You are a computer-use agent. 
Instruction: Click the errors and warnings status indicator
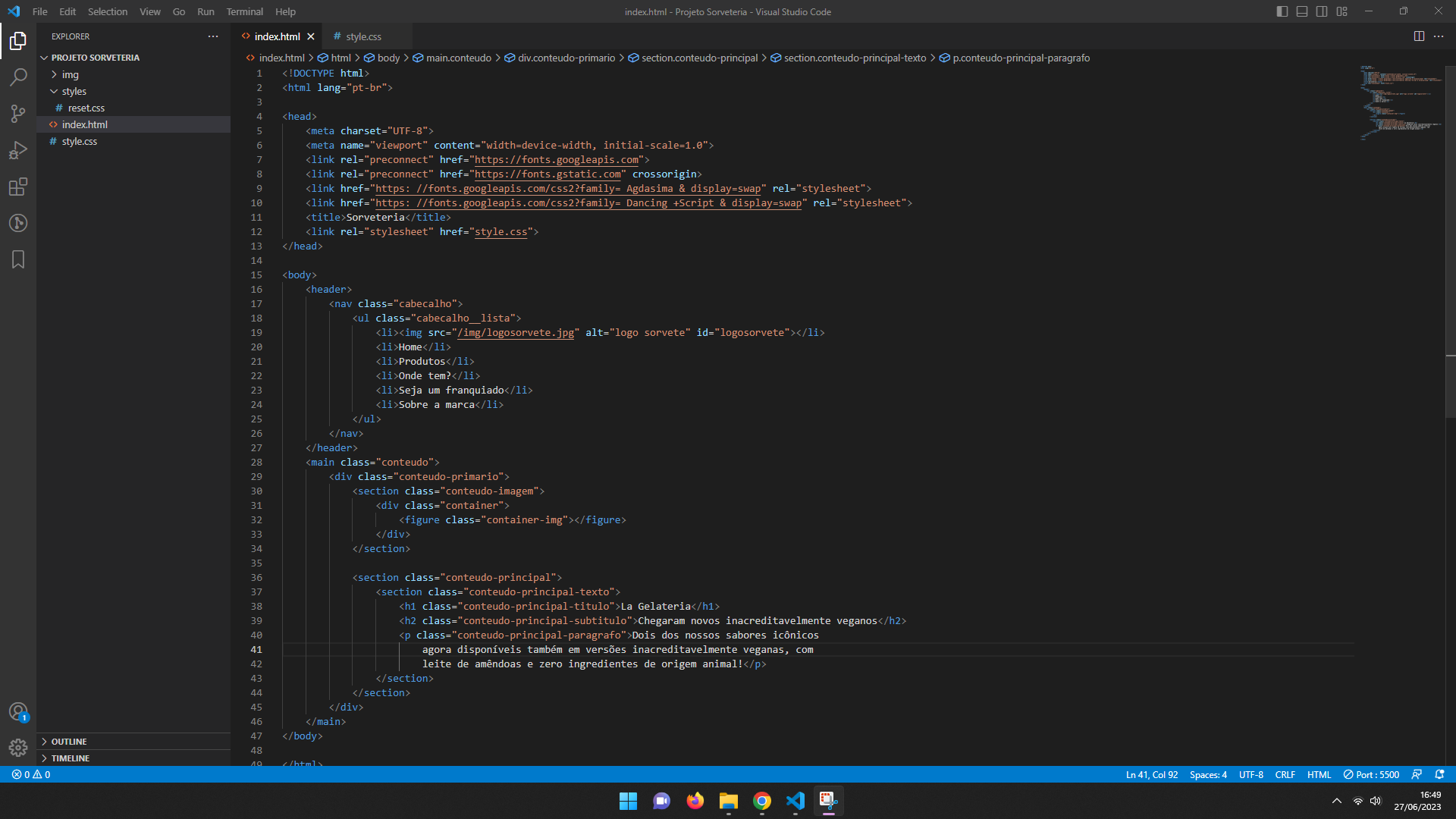(x=31, y=774)
